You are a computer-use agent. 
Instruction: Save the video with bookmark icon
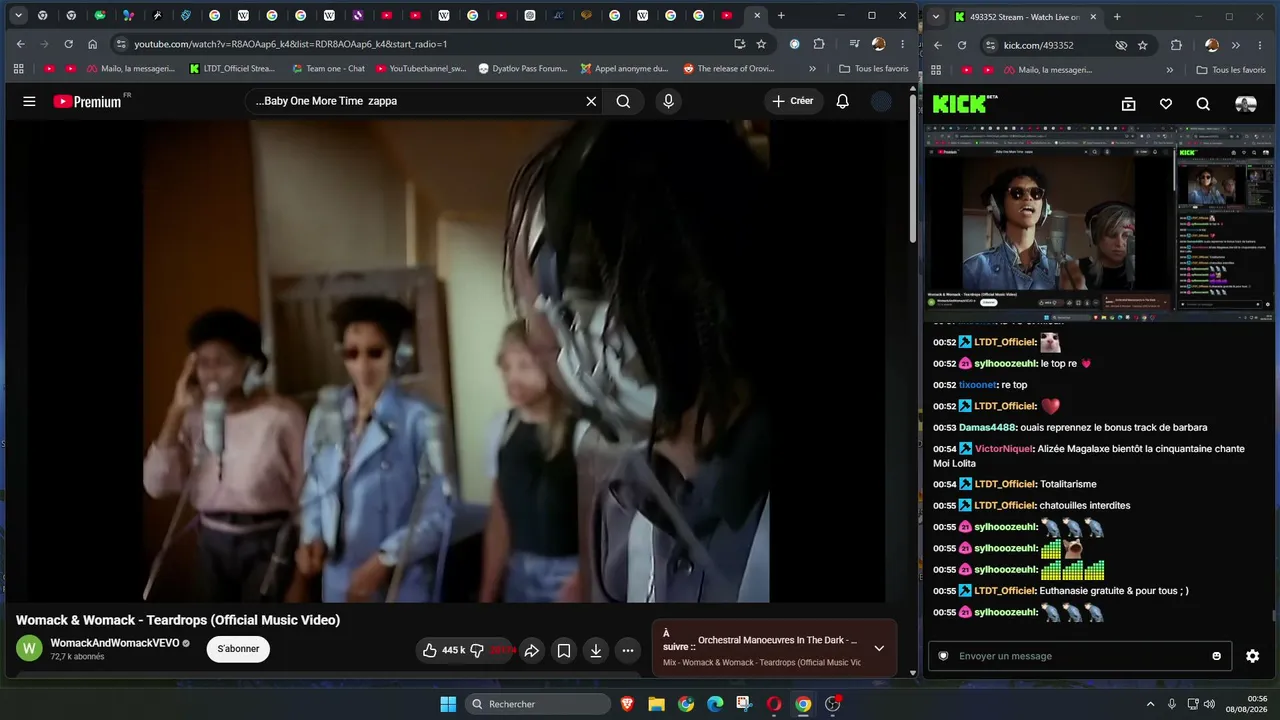[x=564, y=650]
